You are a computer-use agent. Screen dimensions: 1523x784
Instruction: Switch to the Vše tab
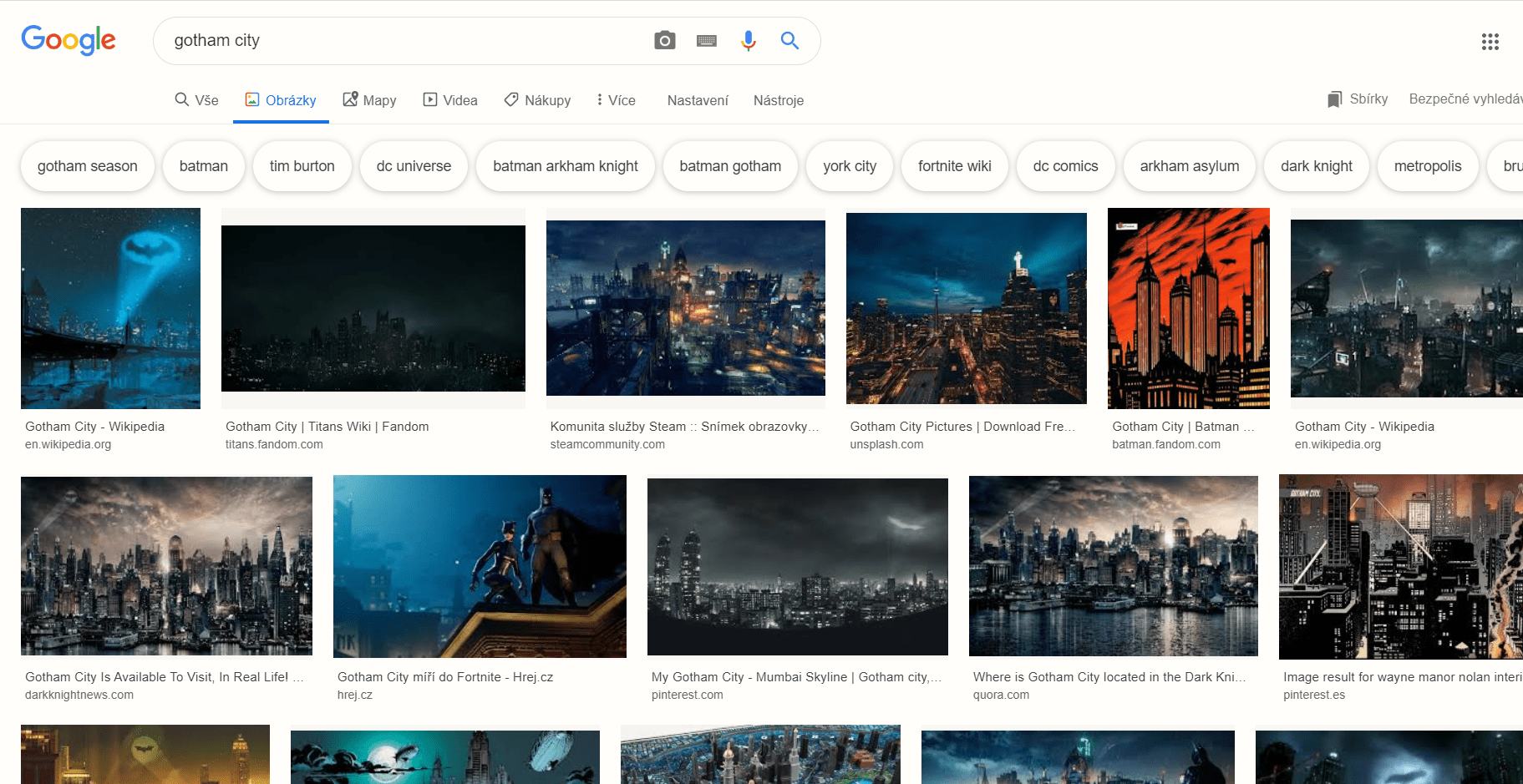point(196,100)
